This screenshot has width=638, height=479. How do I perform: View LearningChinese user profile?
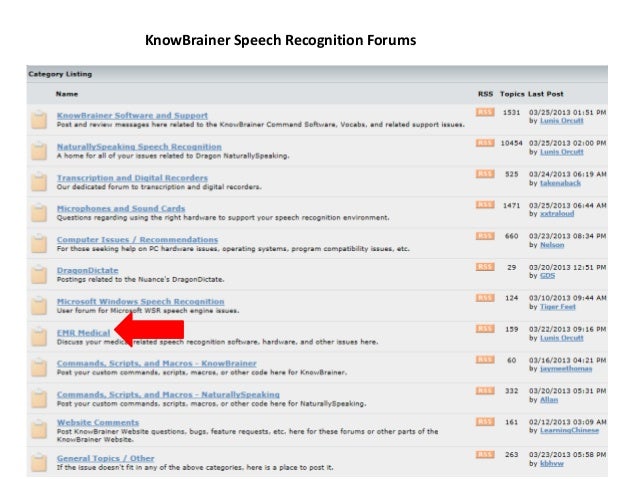569,431
